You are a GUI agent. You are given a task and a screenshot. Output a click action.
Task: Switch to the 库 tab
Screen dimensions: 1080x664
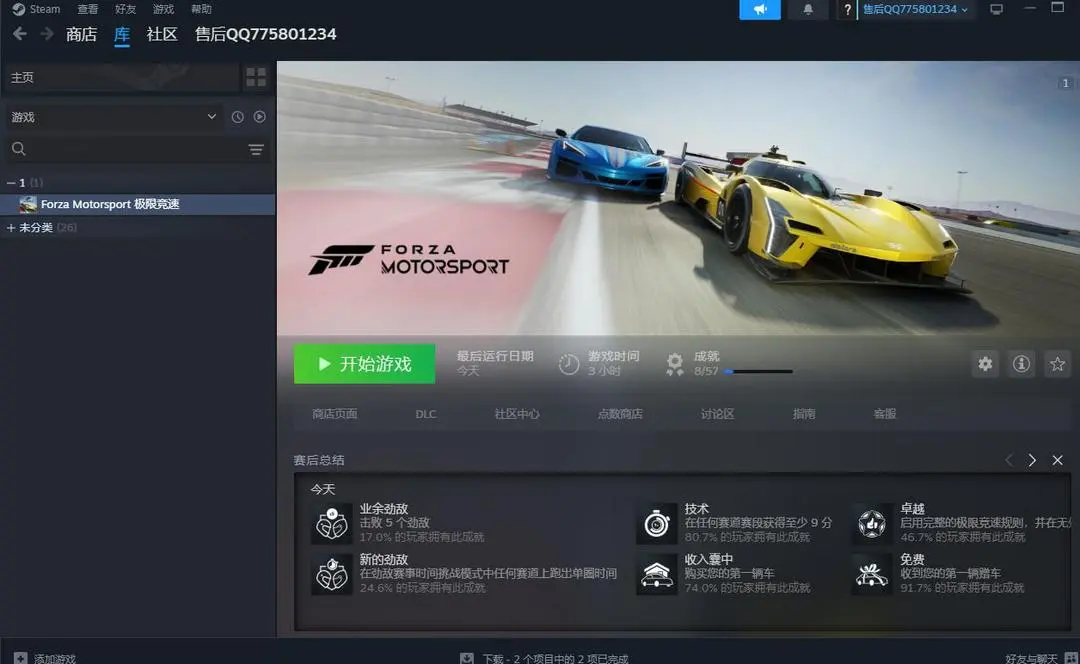pyautogui.click(x=122, y=34)
